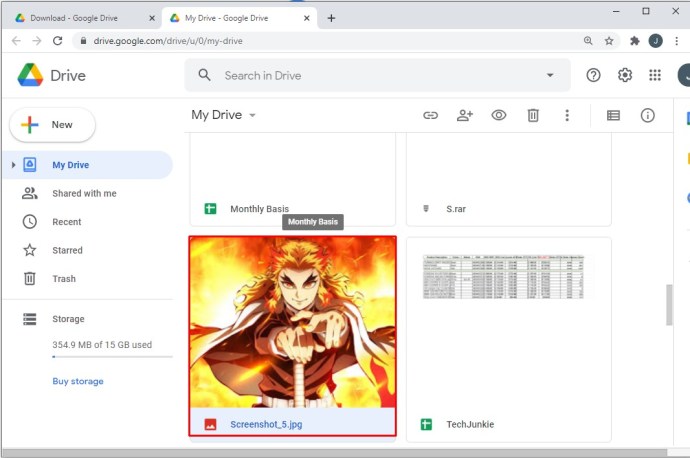
Task: Click browser forward arrow
Action: pyautogui.click(x=37, y=41)
